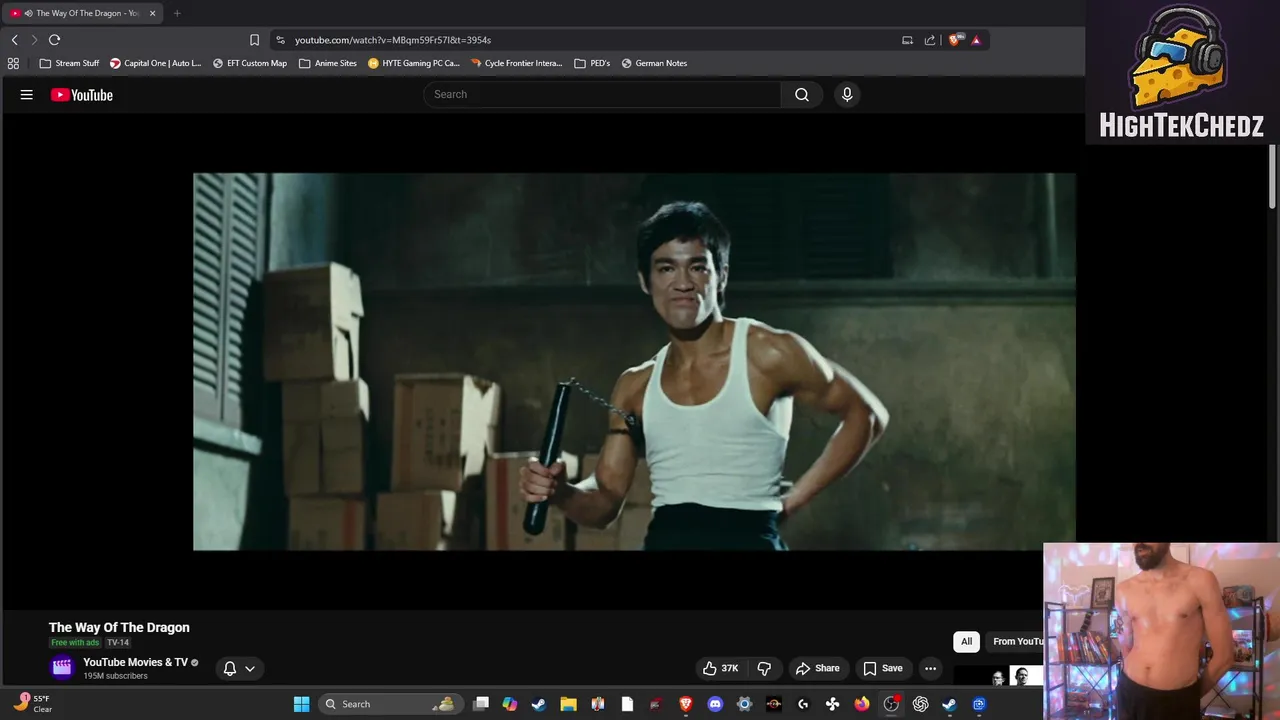The image size is (1280, 720).
Task: Go forward in browser history
Action: point(34,40)
